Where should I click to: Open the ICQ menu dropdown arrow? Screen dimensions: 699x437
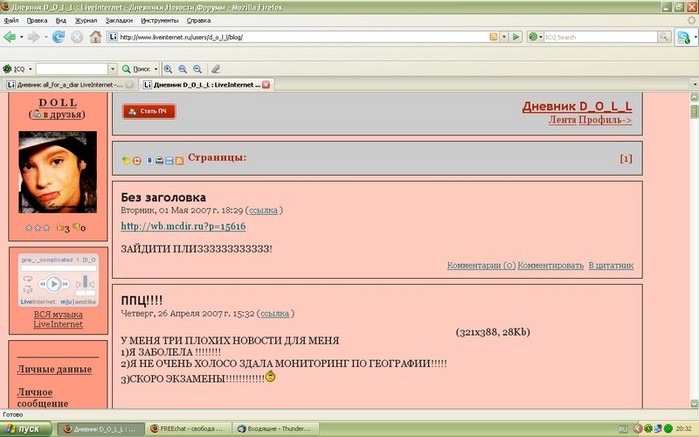tap(30, 69)
